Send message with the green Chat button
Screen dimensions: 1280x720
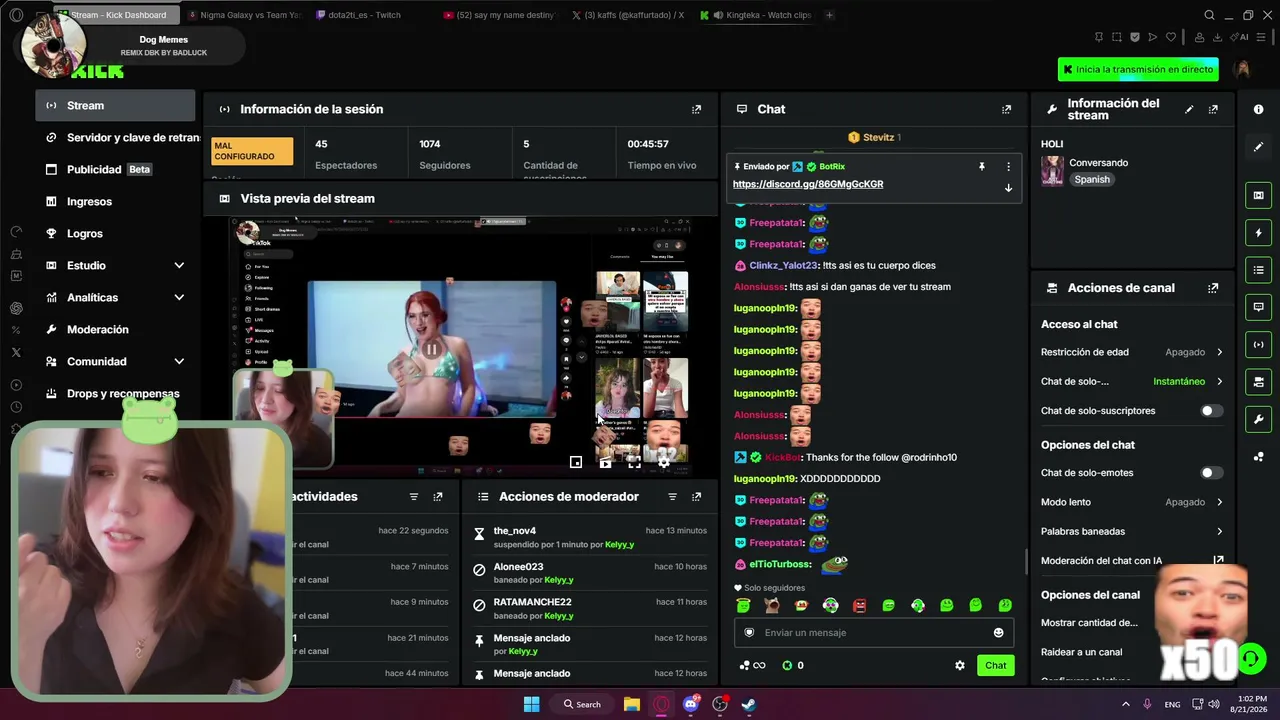tap(996, 665)
